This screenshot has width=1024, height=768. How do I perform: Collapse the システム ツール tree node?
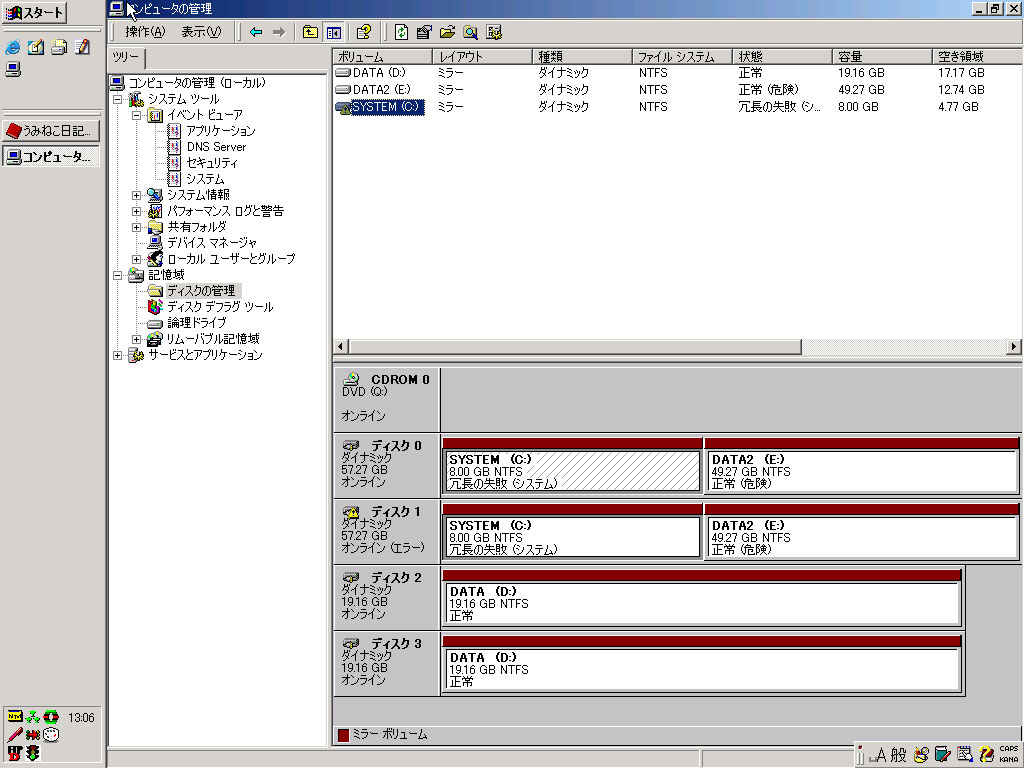coord(118,99)
